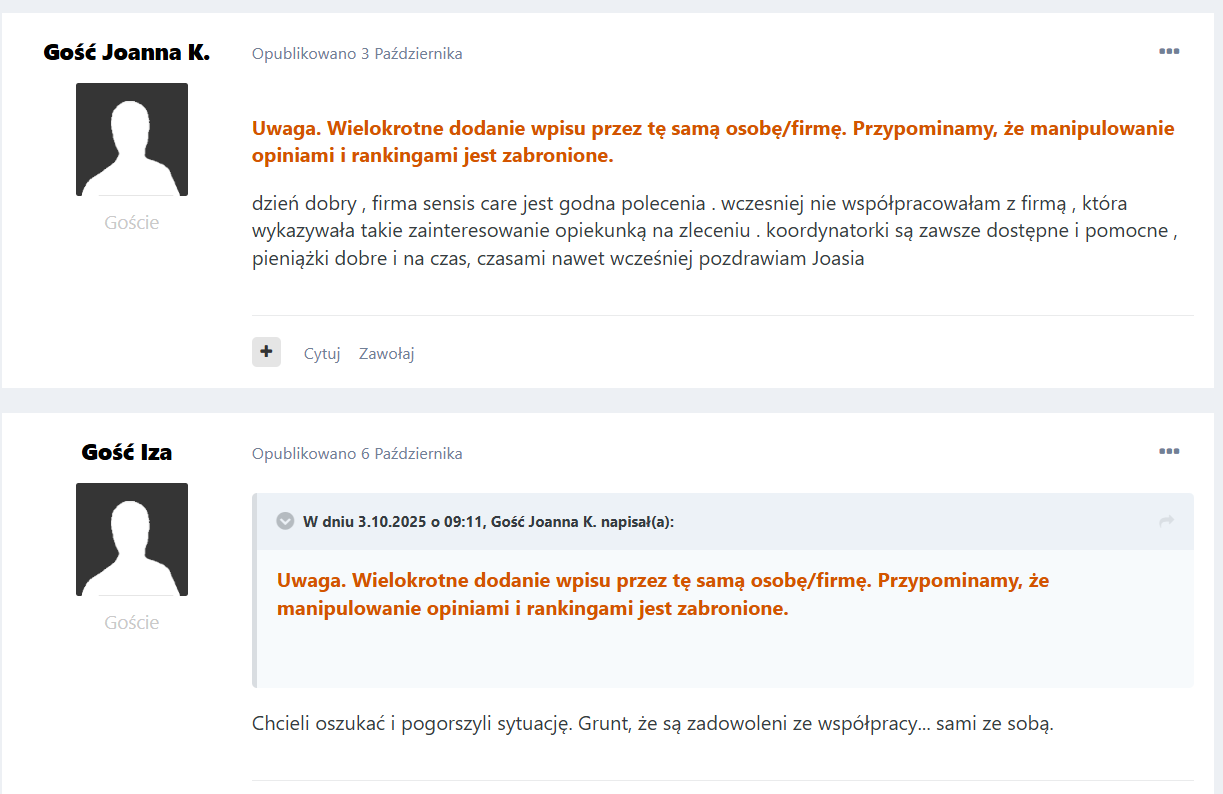Click Gość Joanna K.'s avatar image
This screenshot has height=794, width=1223.
click(x=132, y=139)
